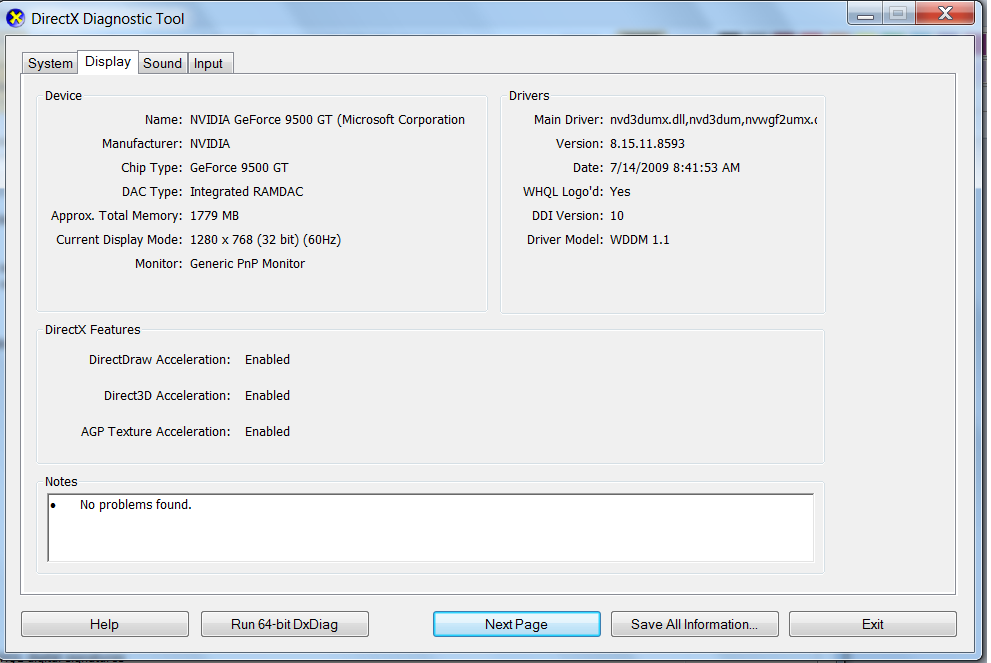This screenshot has height=663, width=991.
Task: Click DAC Type value Integrated RAMDAC
Action: click(x=246, y=192)
